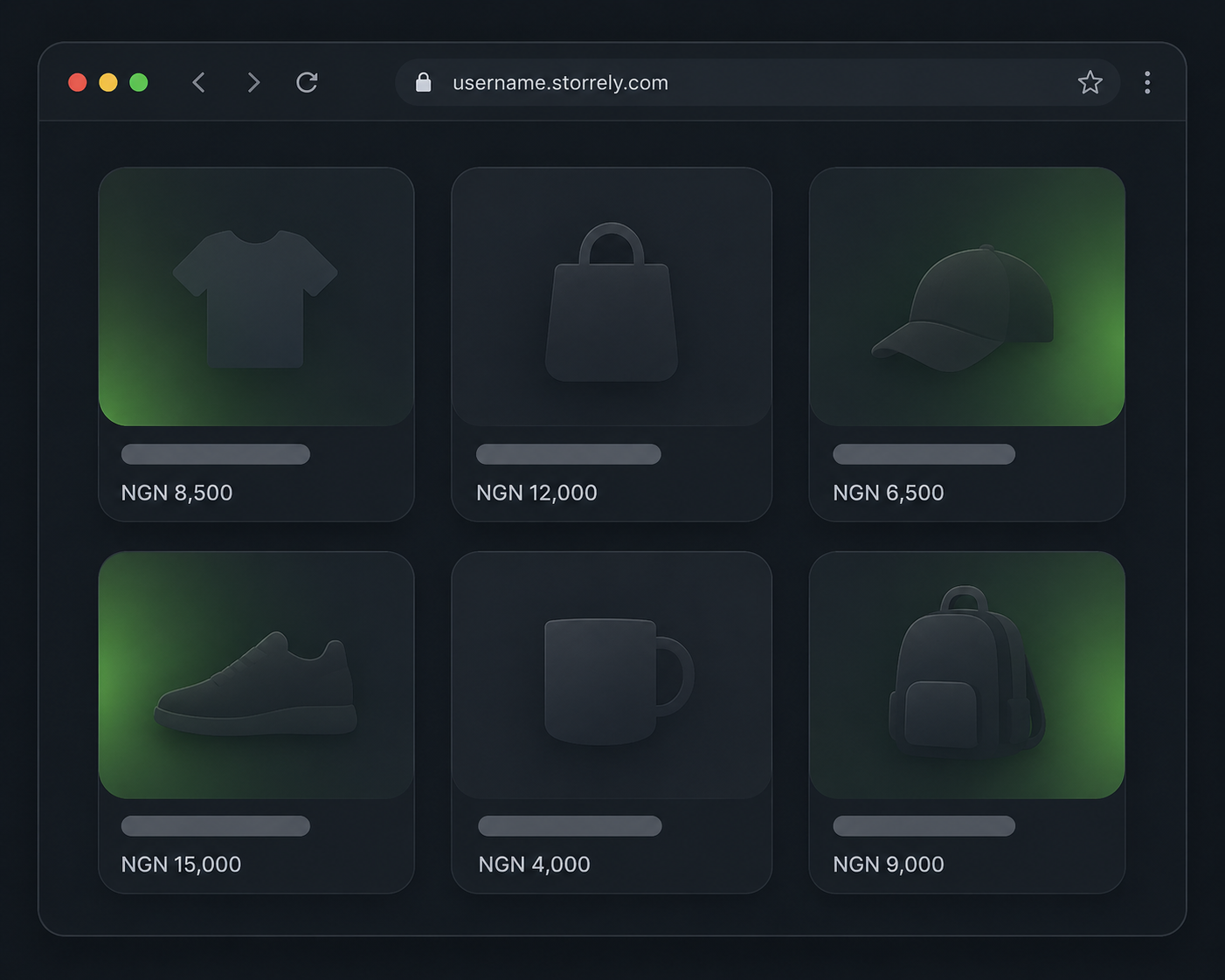
Task: Go back using the browser back arrow
Action: coord(199,82)
